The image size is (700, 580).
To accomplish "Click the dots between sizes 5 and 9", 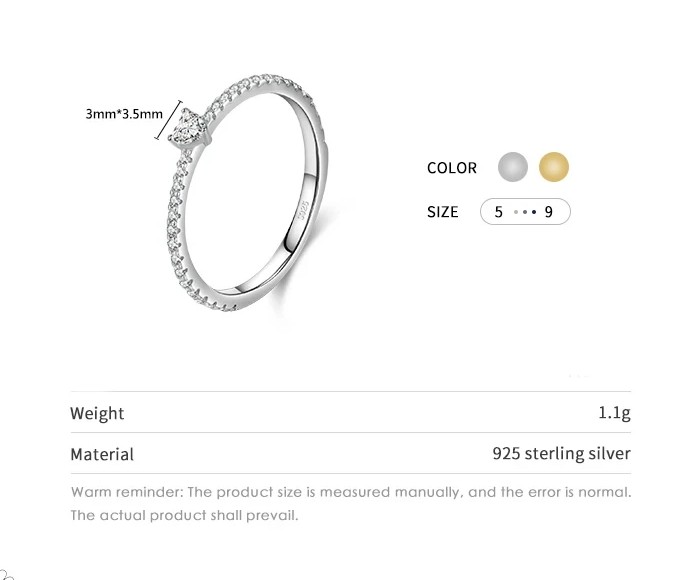I will (524, 212).
